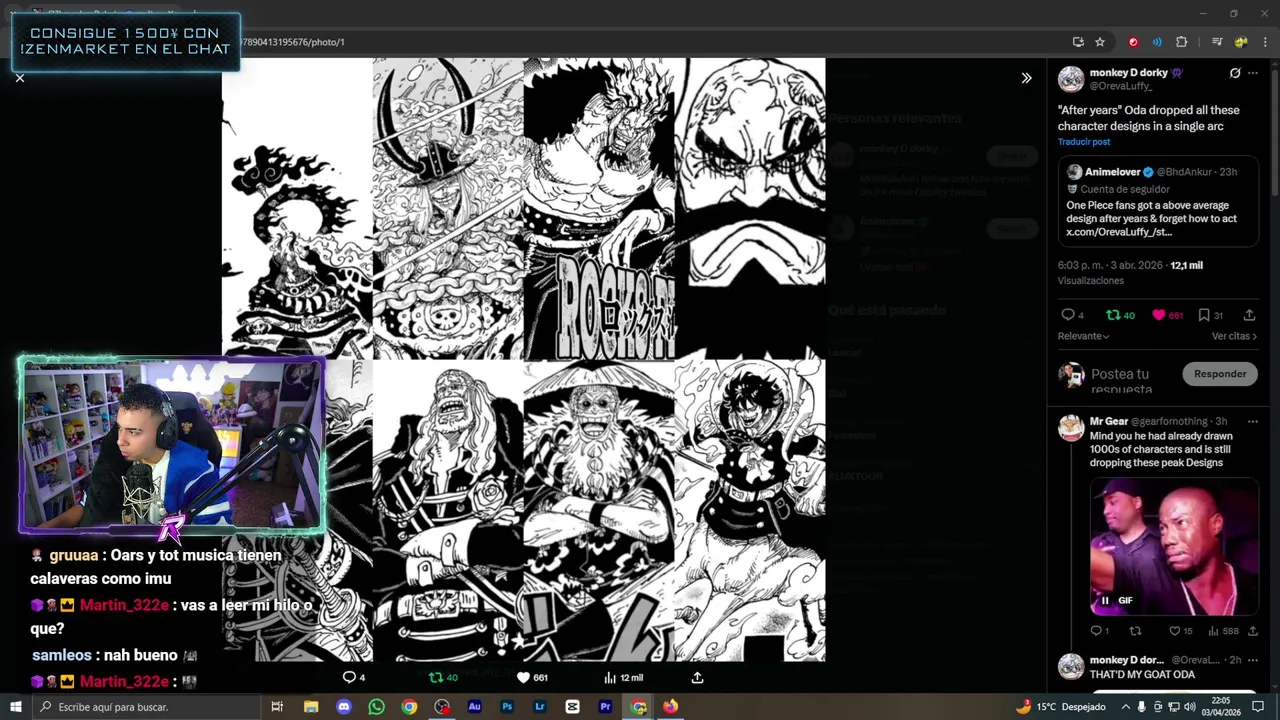Open the GIF thumbnail in Mr Gear's reply
Screen dimensions: 1280x720
tap(1174, 546)
